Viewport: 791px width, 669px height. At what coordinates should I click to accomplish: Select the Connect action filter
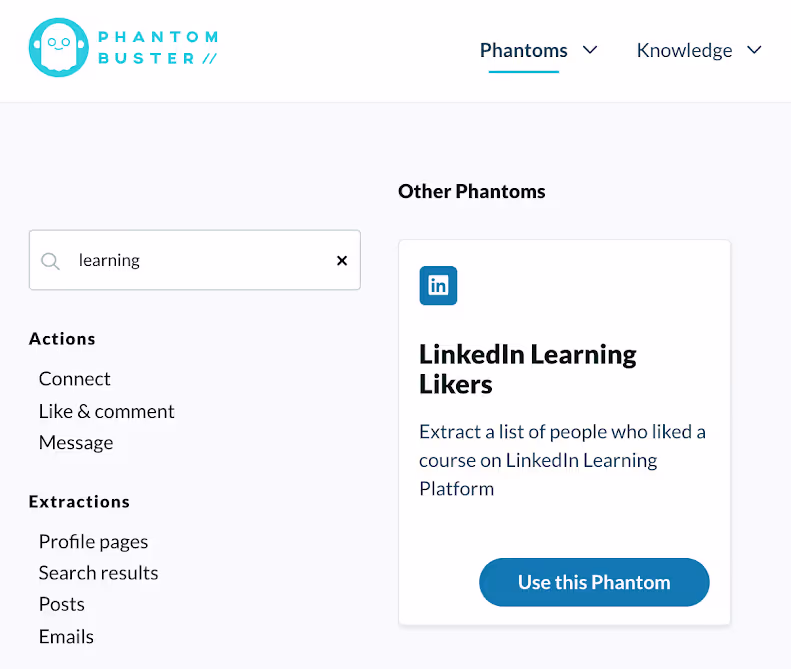pyautogui.click(x=75, y=379)
